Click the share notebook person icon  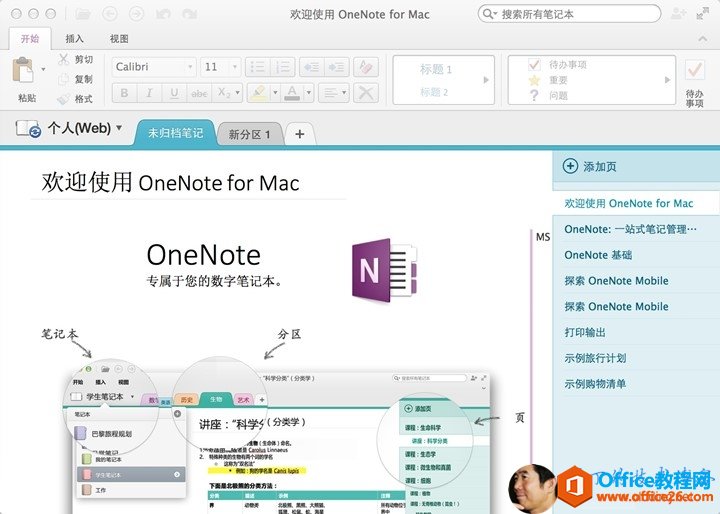[678, 14]
